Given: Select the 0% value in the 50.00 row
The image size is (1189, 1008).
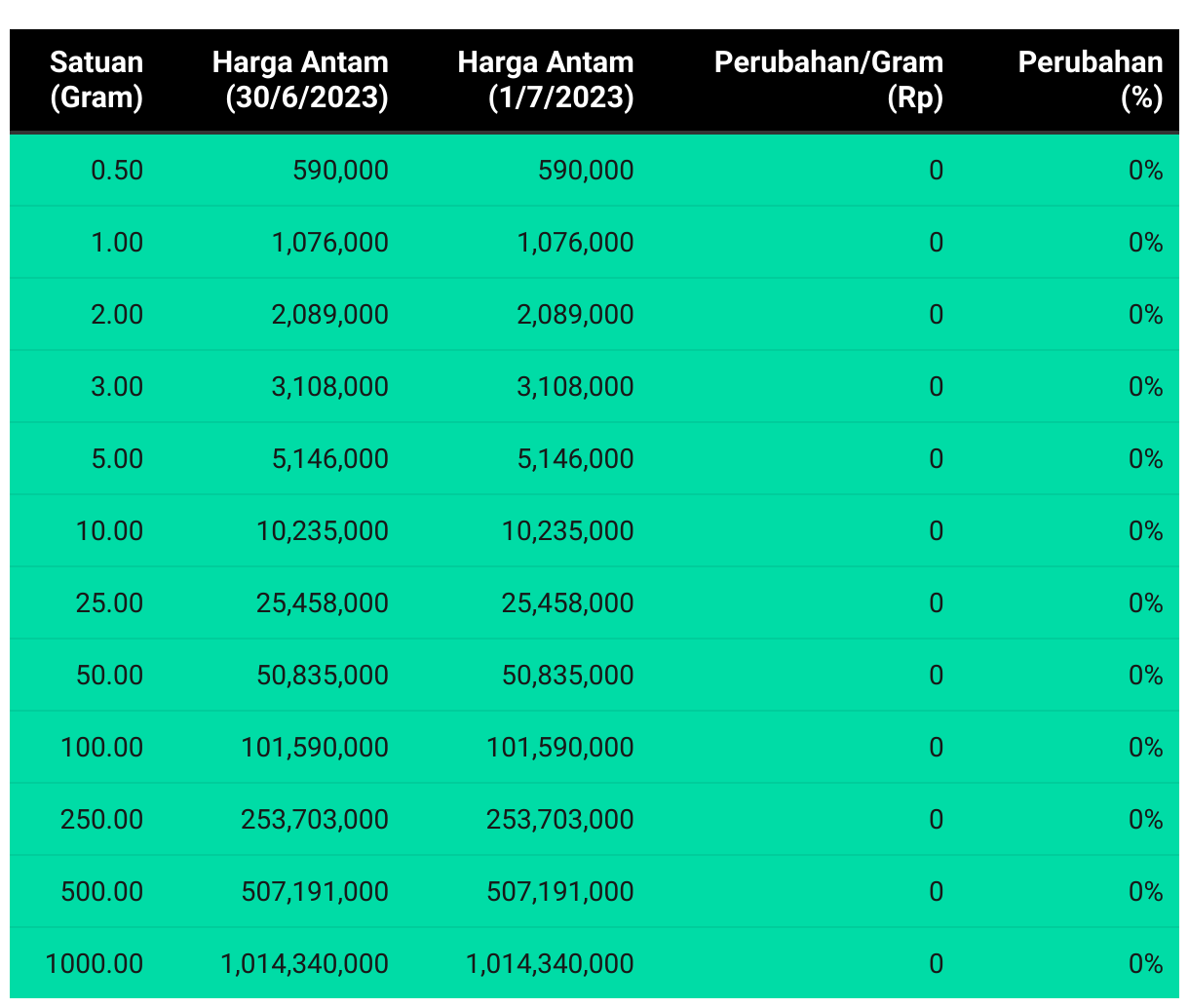Looking at the screenshot, I should 1146,676.
